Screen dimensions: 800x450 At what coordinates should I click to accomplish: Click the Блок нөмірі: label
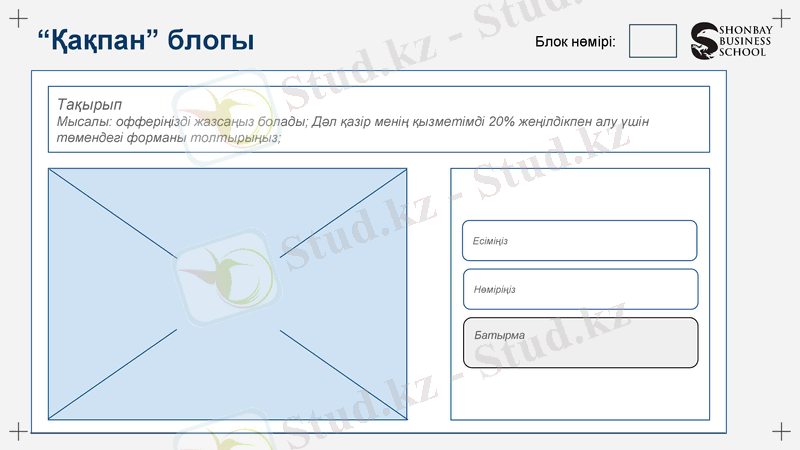(x=575, y=42)
